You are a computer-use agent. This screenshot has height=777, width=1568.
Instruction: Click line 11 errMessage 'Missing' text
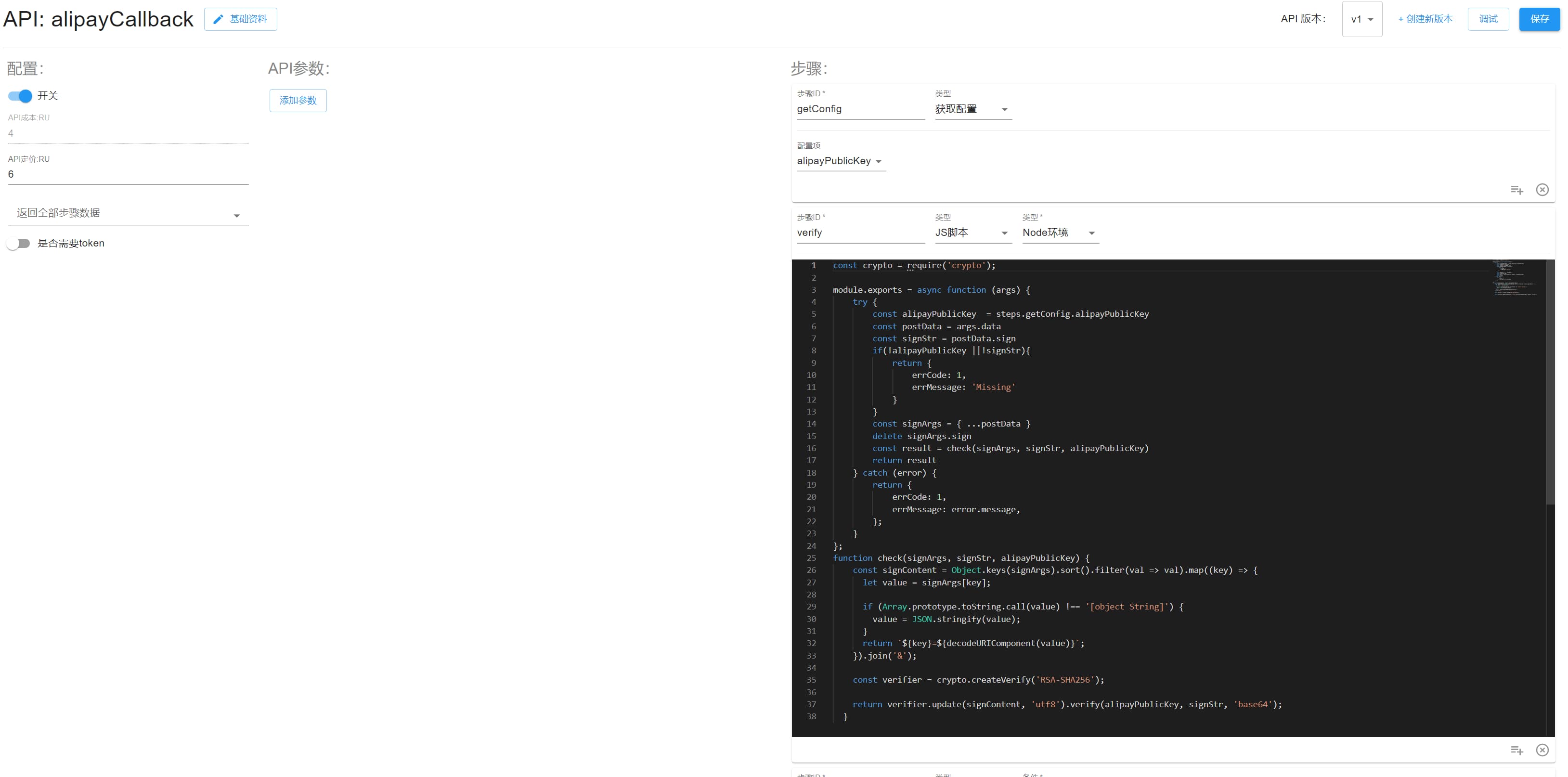963,388
